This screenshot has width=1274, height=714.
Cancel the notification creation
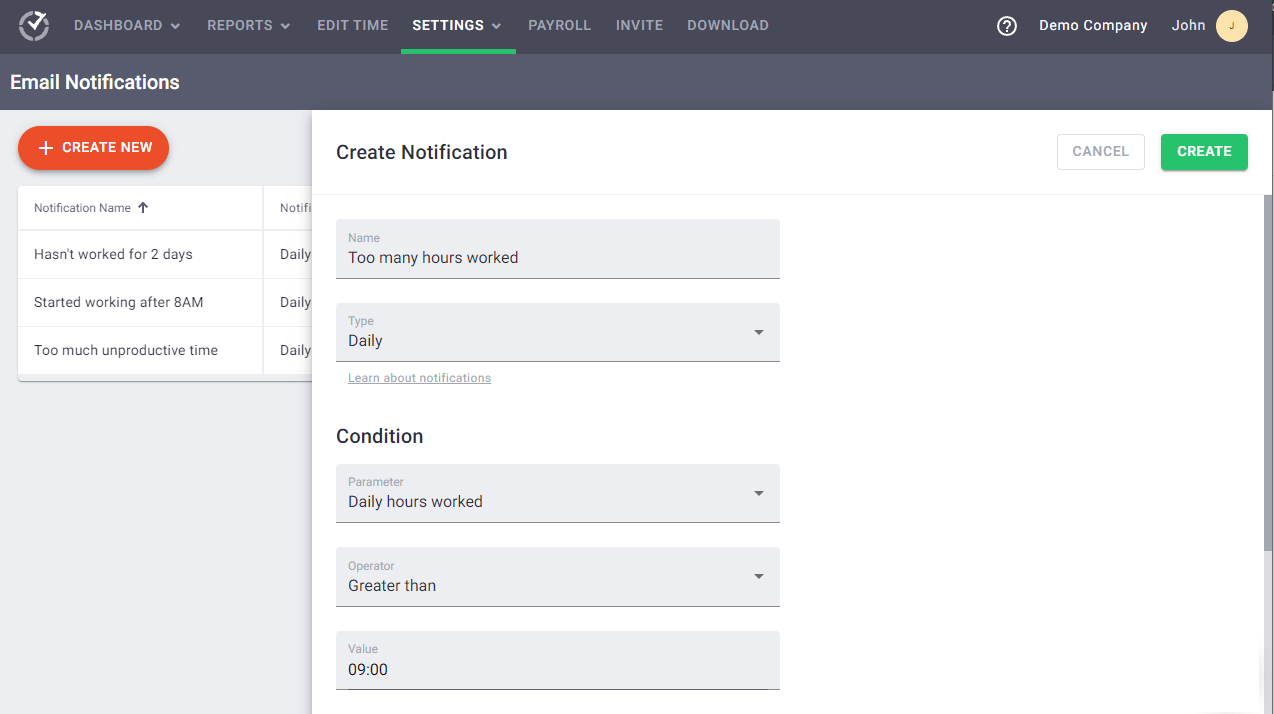1100,151
